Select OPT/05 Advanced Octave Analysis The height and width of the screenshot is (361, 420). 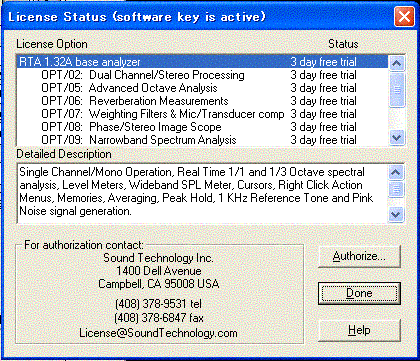click(x=203, y=88)
